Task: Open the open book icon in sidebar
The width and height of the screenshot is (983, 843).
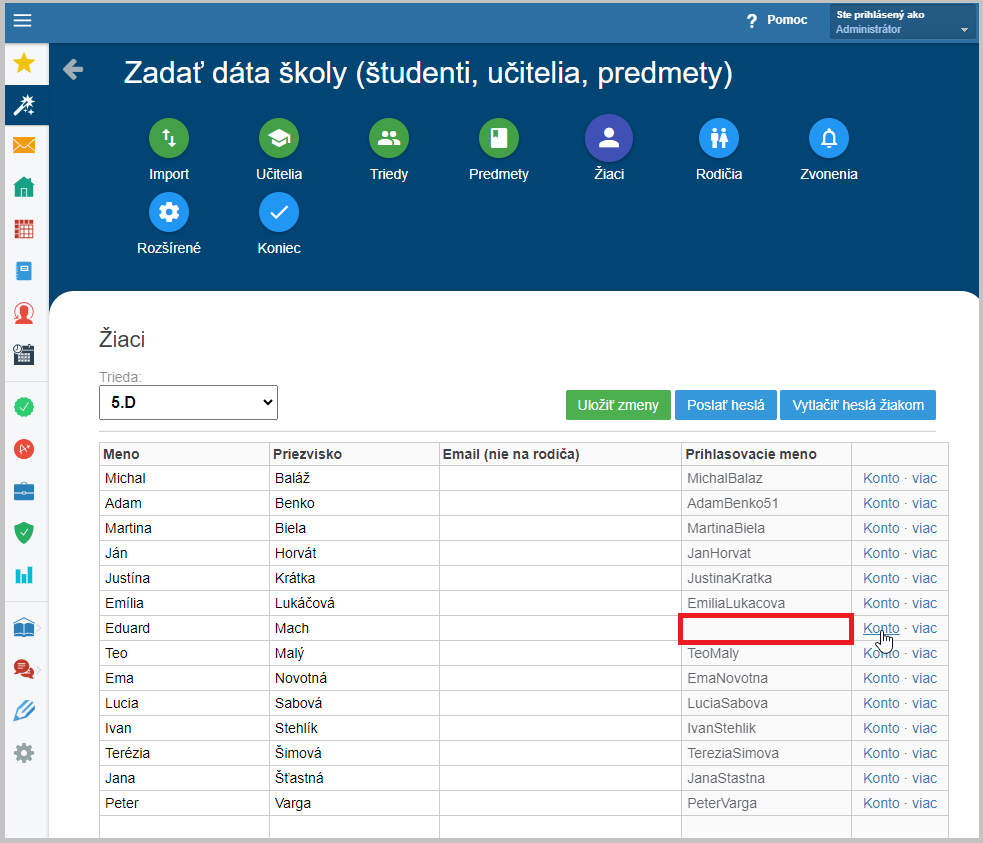Action: pyautogui.click(x=24, y=627)
